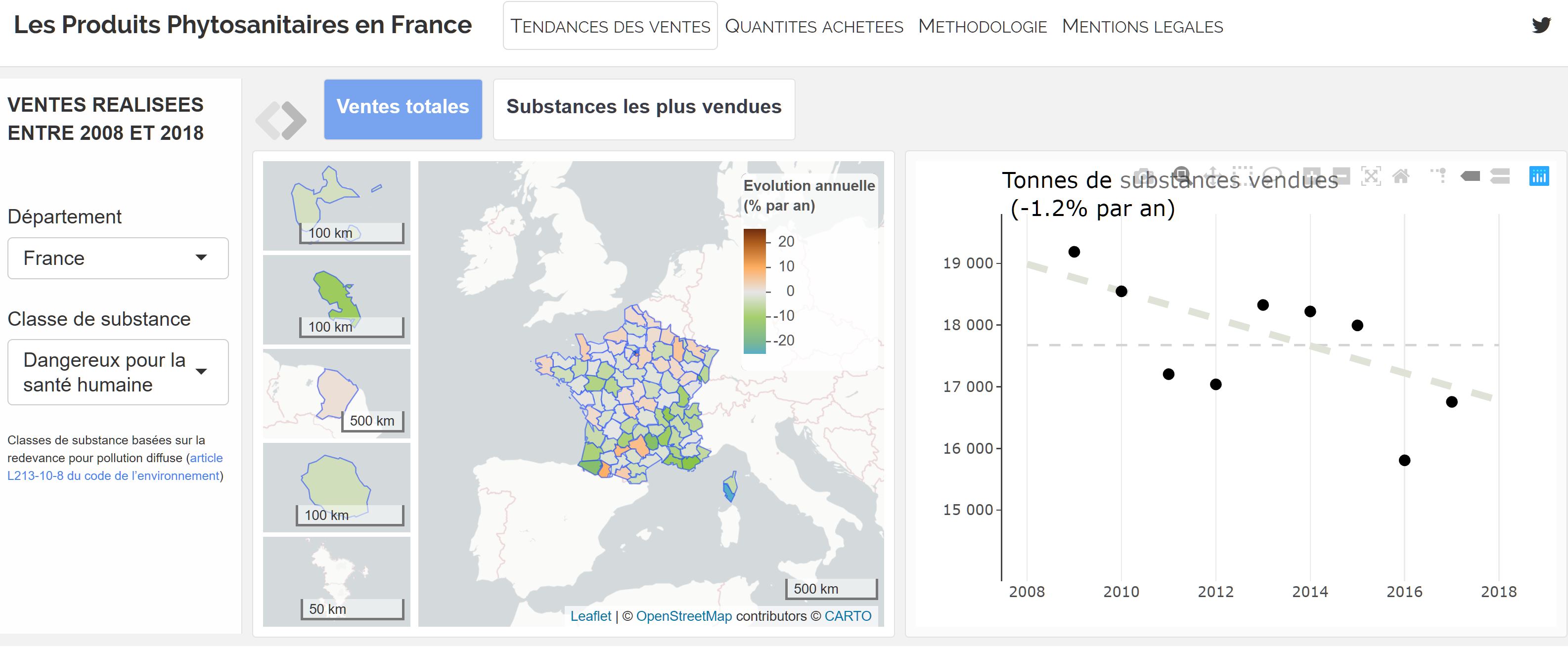The height and width of the screenshot is (647, 1568).
Task: Open the Methodologie menu item
Action: coord(982,26)
